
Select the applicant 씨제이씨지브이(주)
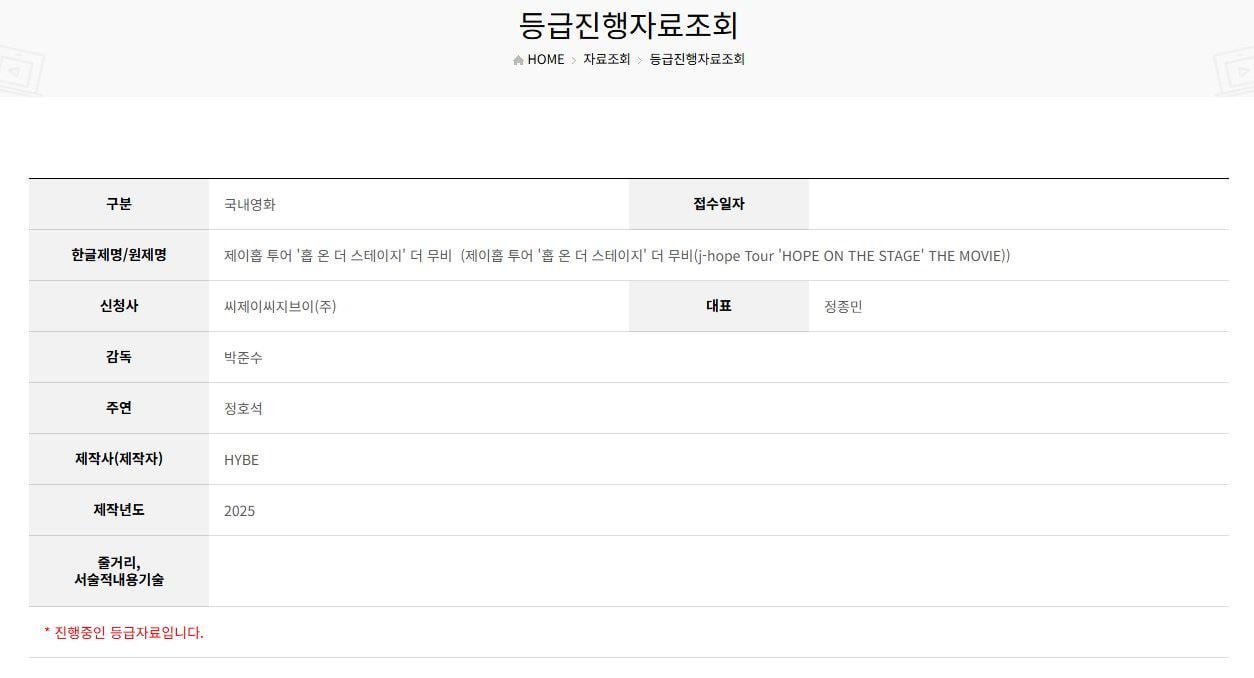pos(280,307)
